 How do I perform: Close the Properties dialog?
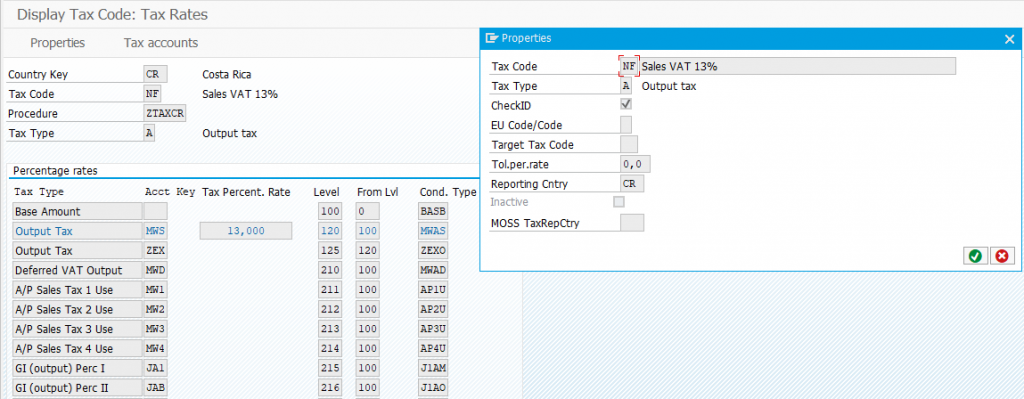point(1010,39)
